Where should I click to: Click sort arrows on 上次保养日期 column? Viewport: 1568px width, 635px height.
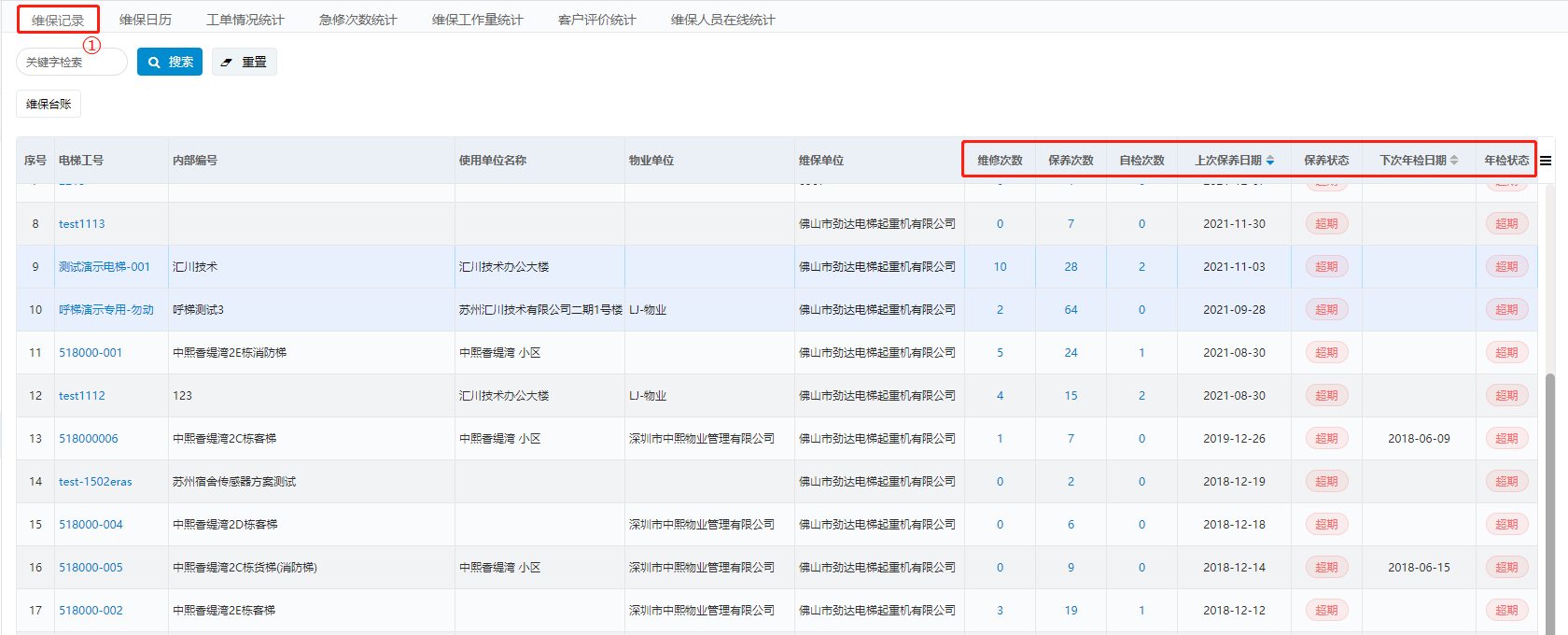click(1270, 161)
